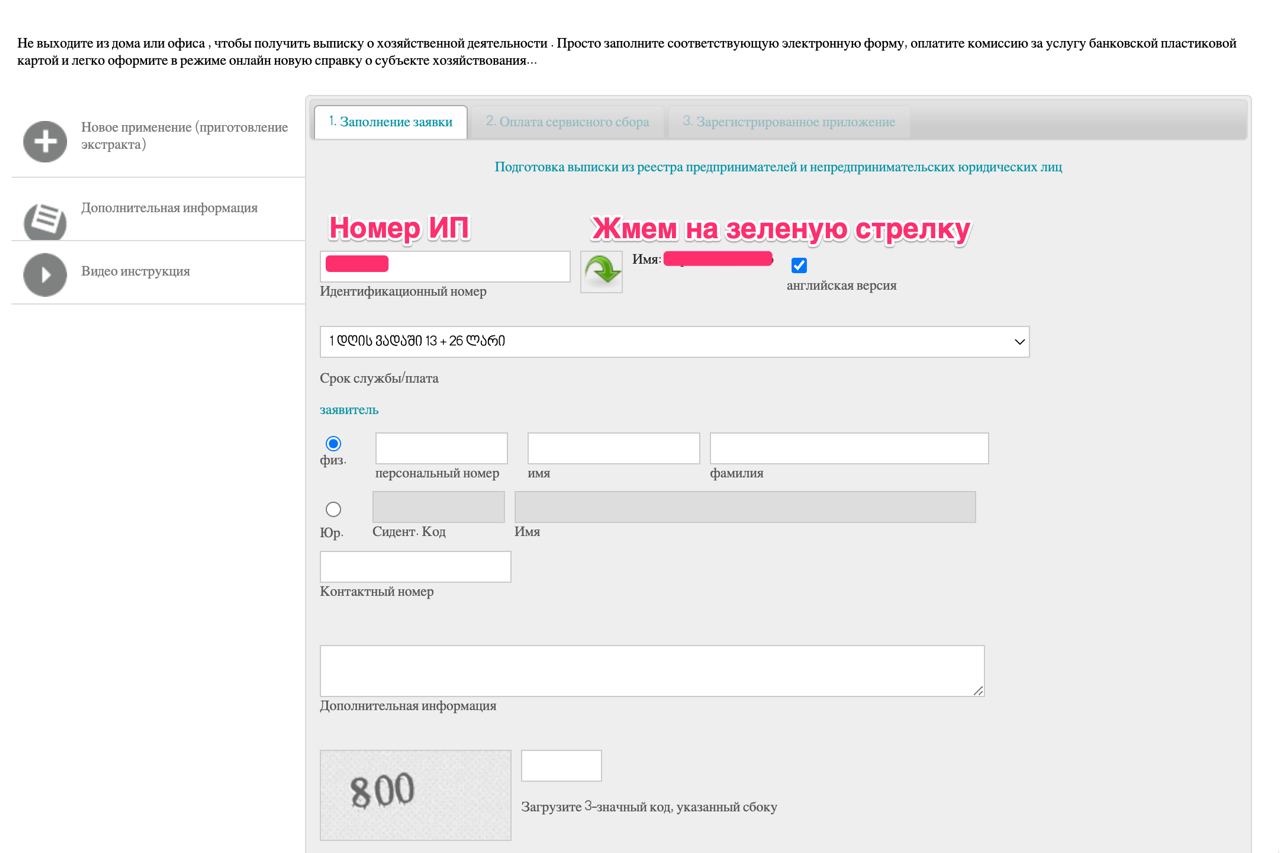Viewport: 1280px width, 853px height.
Task: Click the plus icon next to Новое применение
Action: 44,141
